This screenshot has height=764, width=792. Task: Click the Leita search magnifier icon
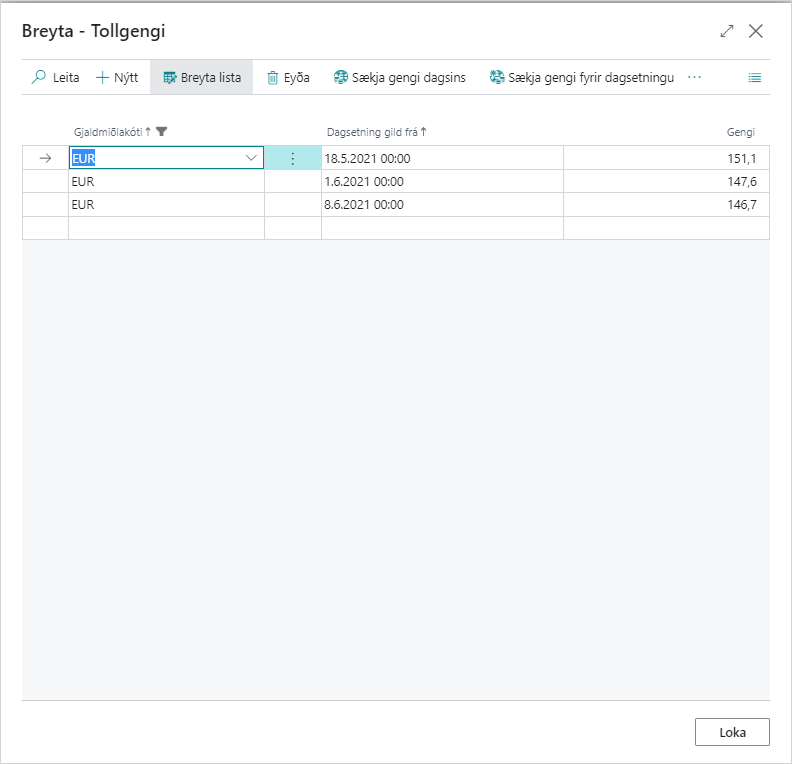coord(39,78)
